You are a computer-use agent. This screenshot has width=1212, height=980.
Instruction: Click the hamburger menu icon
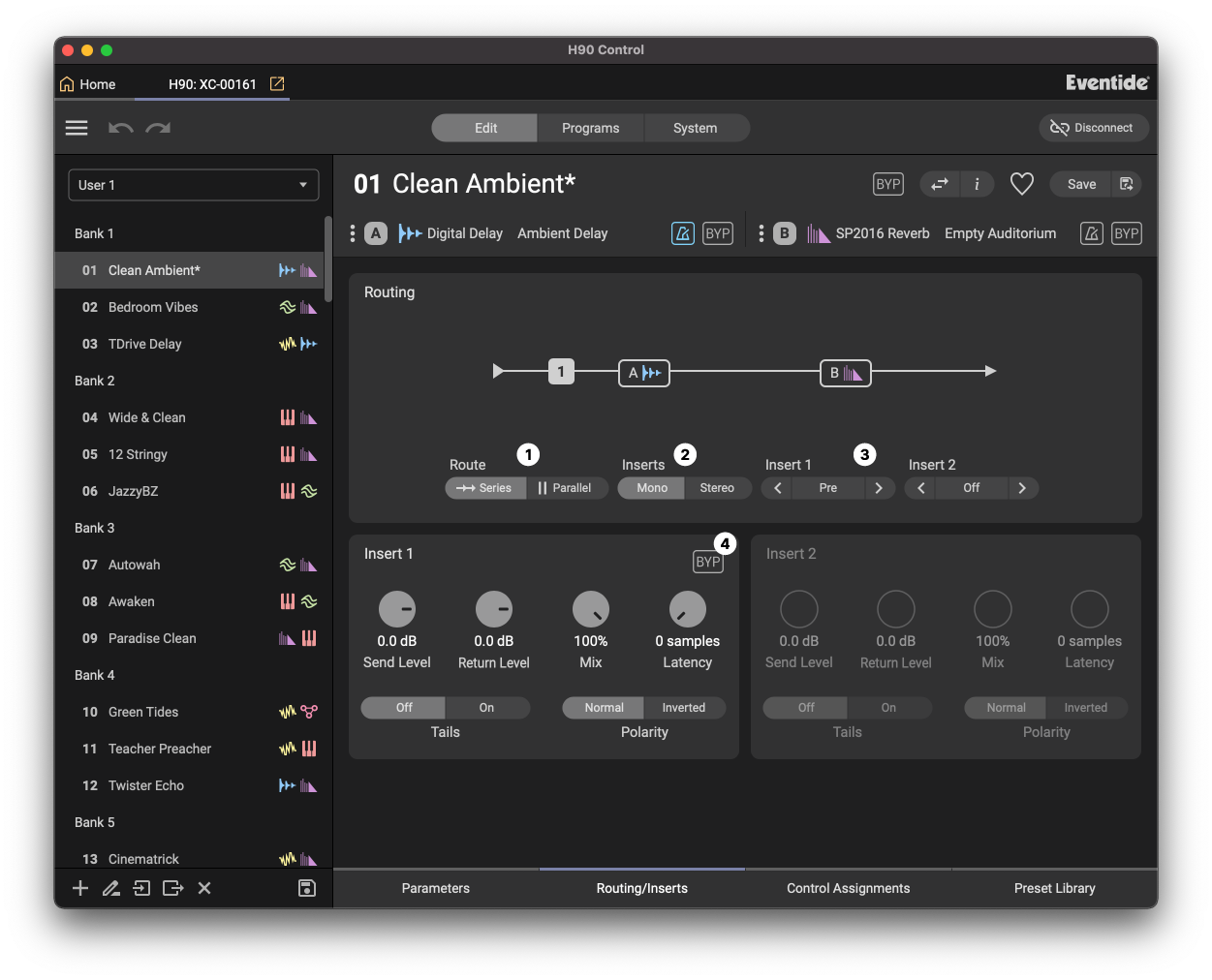click(77, 128)
